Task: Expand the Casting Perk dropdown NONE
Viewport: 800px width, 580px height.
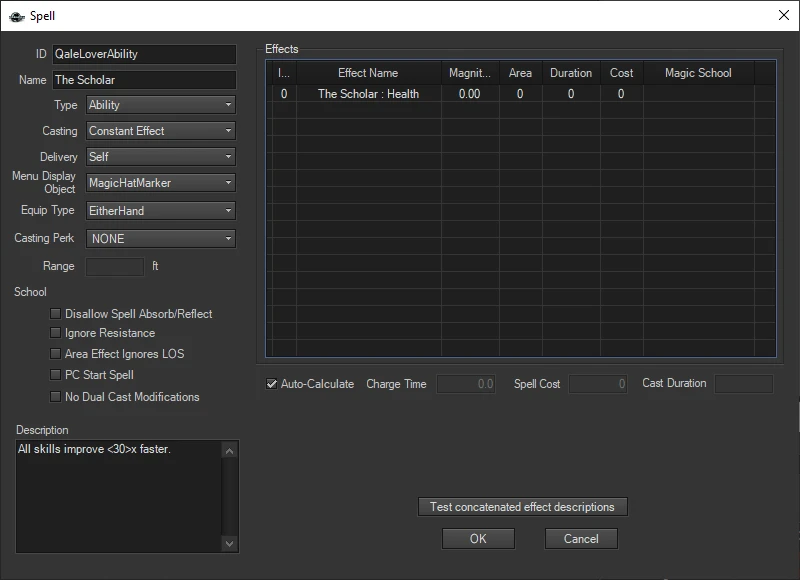Action: (x=161, y=239)
